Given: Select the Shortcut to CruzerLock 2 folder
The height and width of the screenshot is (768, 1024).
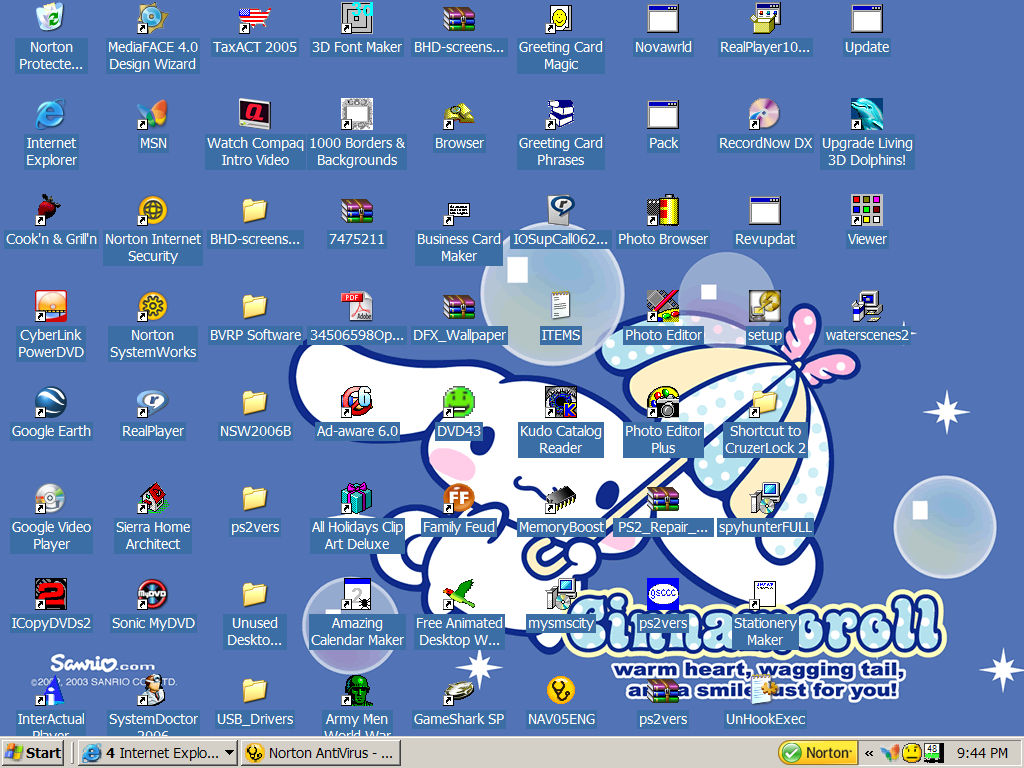Looking at the screenshot, I should [764, 402].
